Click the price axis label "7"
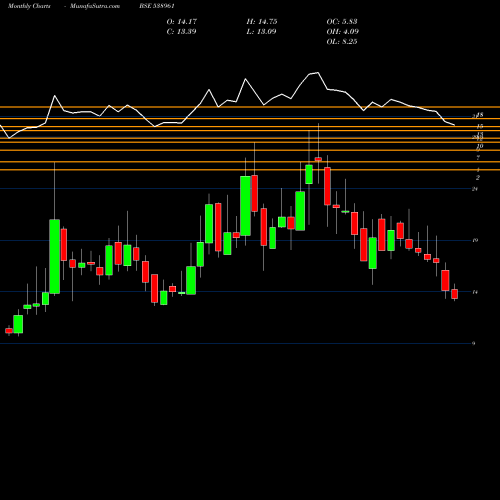The image size is (500, 500). (x=478, y=157)
